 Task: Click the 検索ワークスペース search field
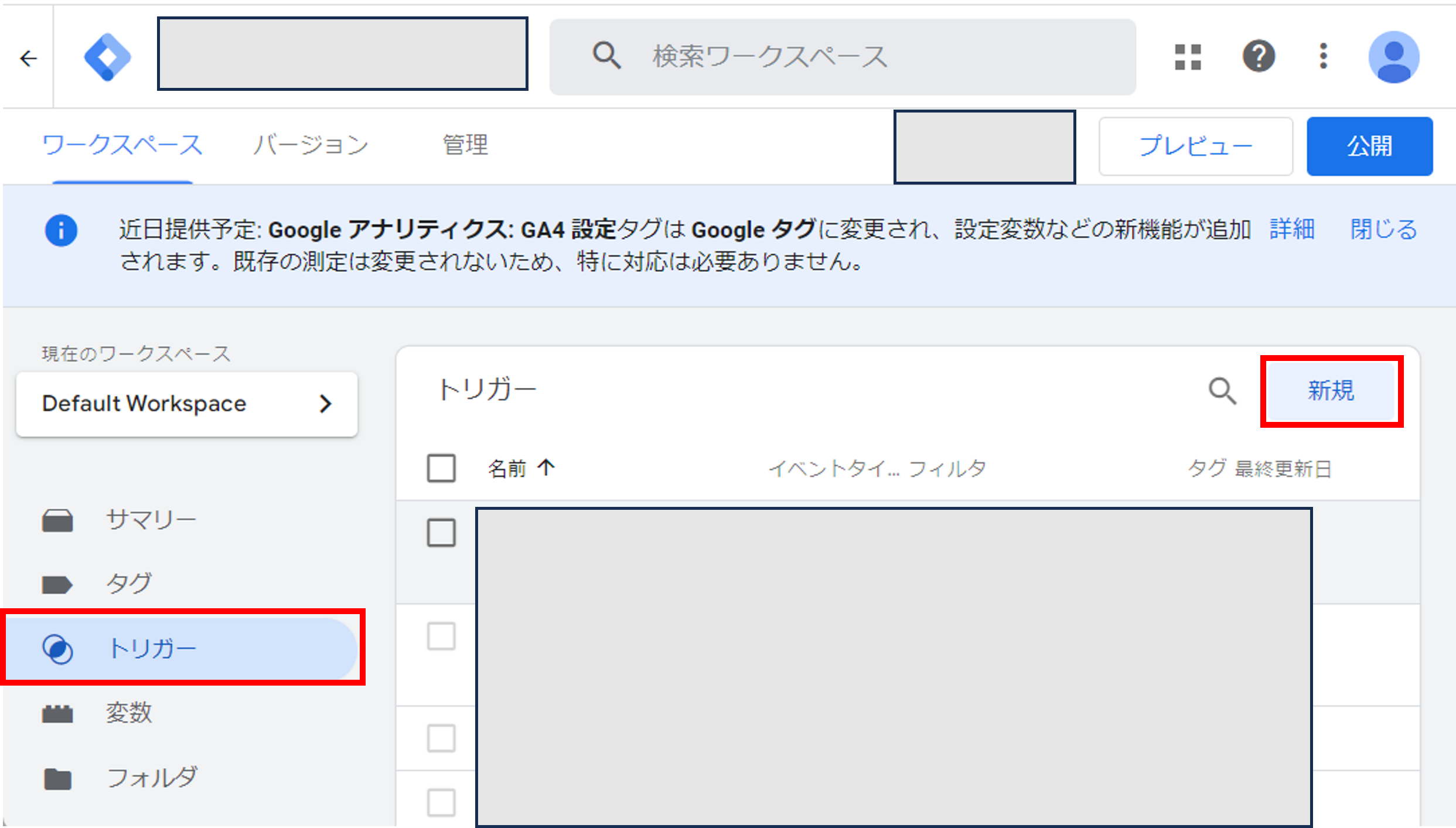click(843, 57)
